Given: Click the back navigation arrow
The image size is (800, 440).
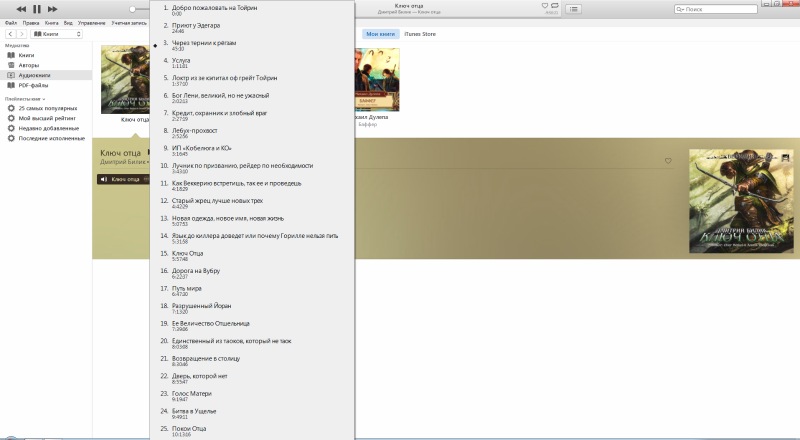Looking at the screenshot, I should (9, 34).
